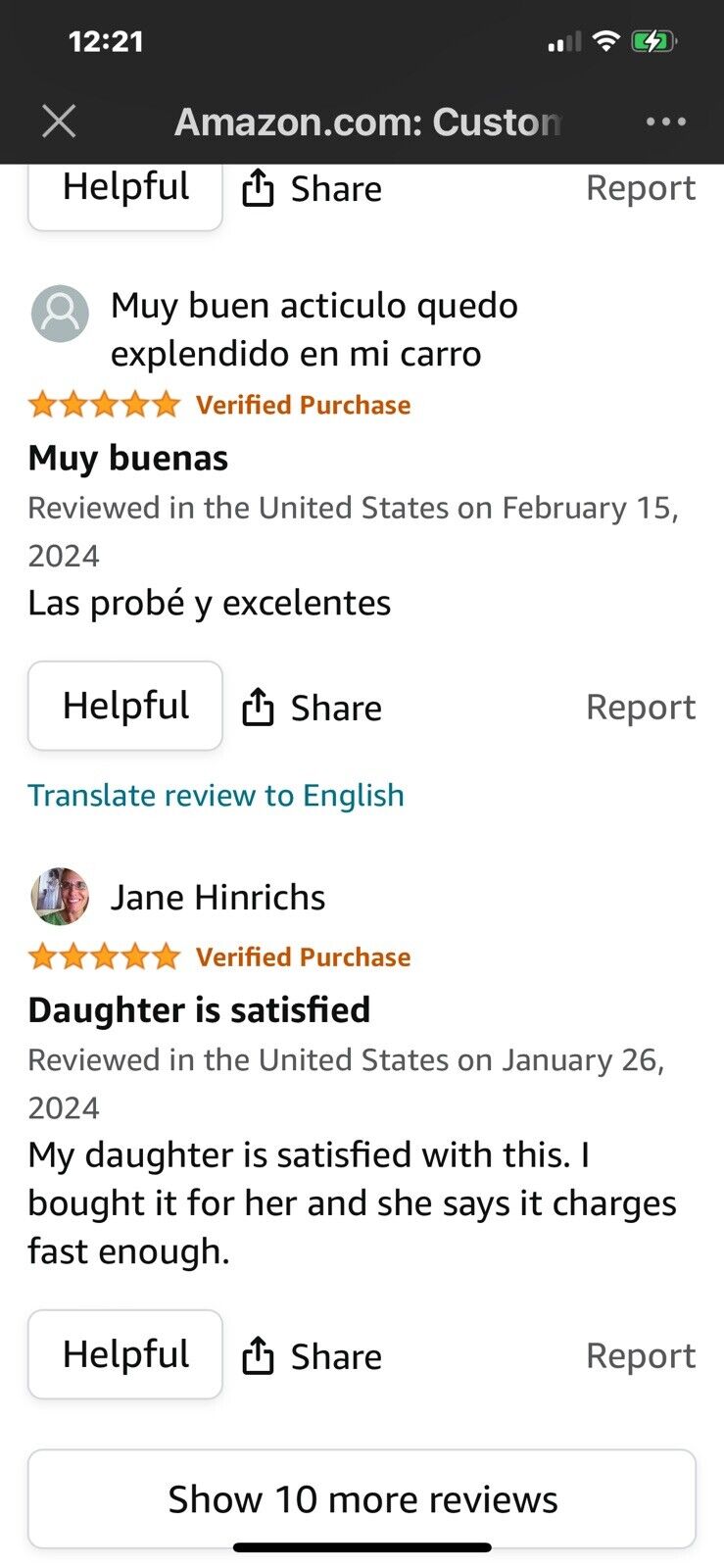Open Muy buenas review title
The width and height of the screenshot is (724, 1568).
click(x=128, y=458)
